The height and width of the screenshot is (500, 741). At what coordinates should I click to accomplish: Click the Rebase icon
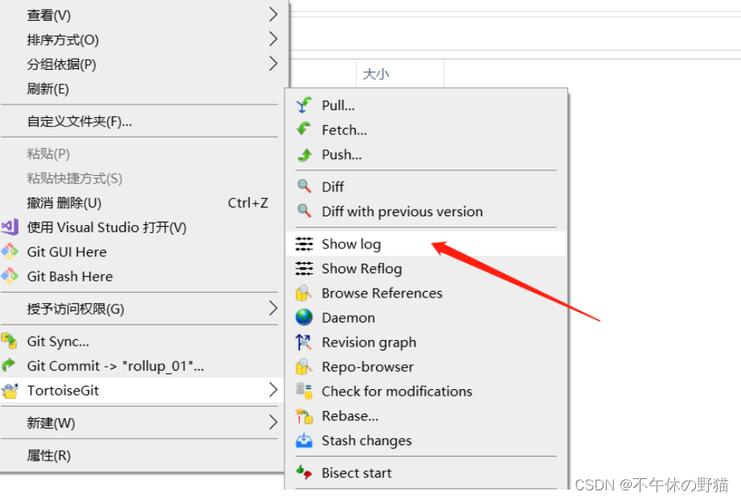pyautogui.click(x=304, y=416)
